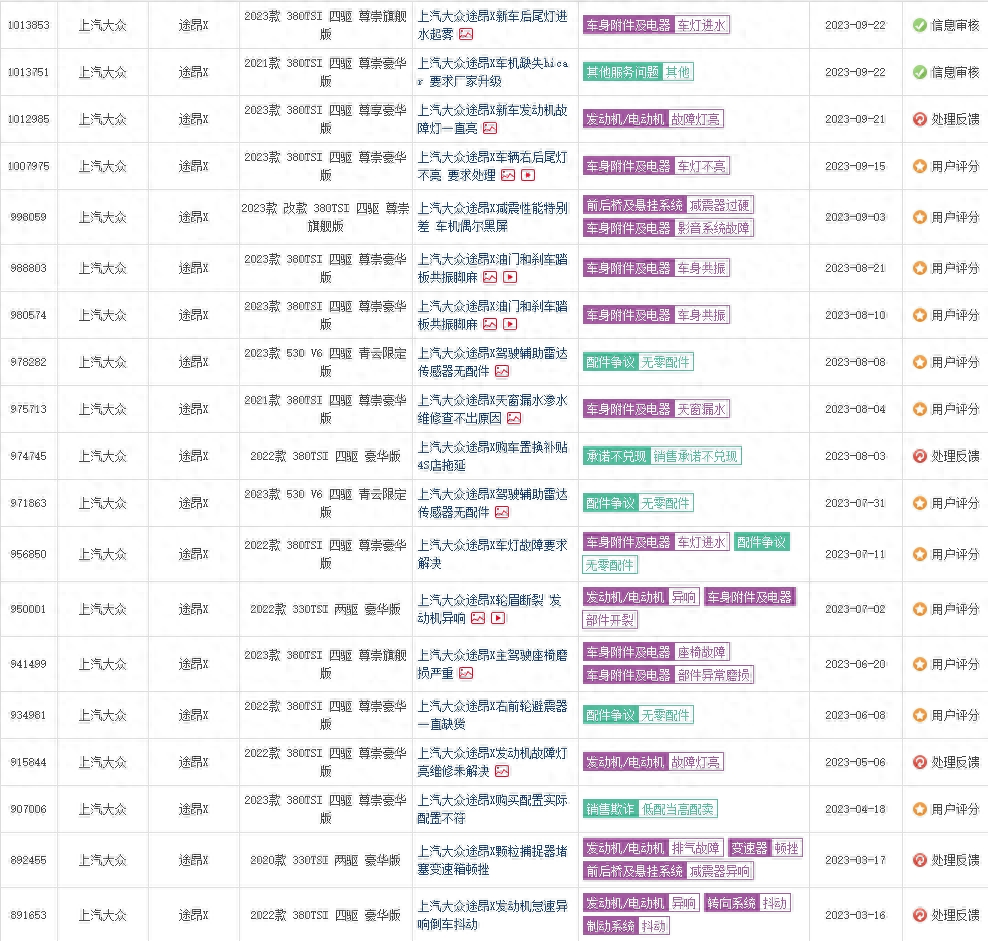
Task: Open image icon in complaint 941499 row
Action: coord(466,673)
